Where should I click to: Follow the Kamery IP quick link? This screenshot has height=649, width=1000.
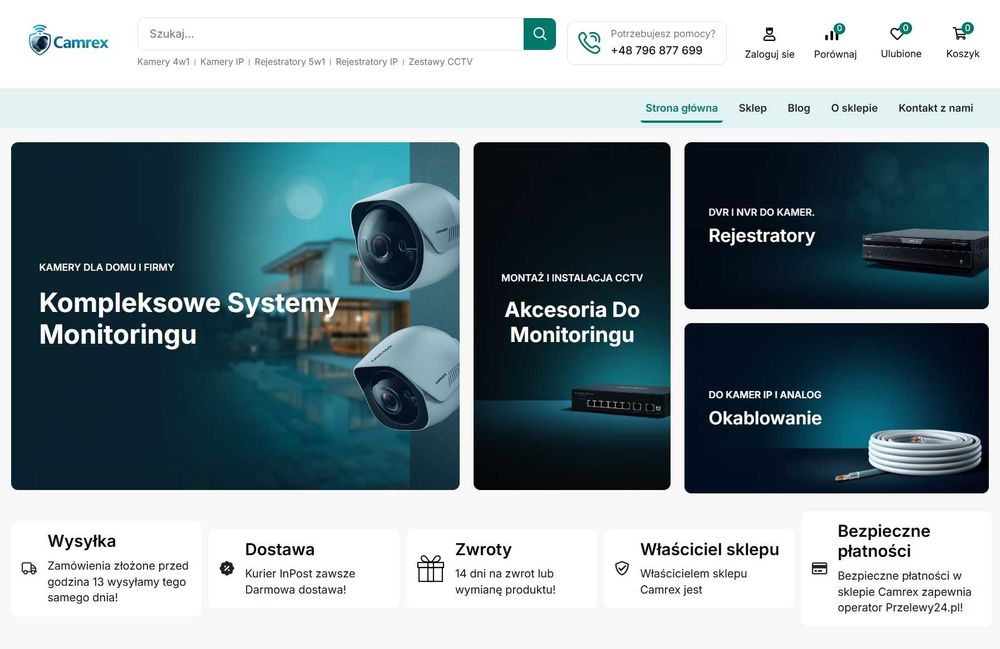click(222, 62)
